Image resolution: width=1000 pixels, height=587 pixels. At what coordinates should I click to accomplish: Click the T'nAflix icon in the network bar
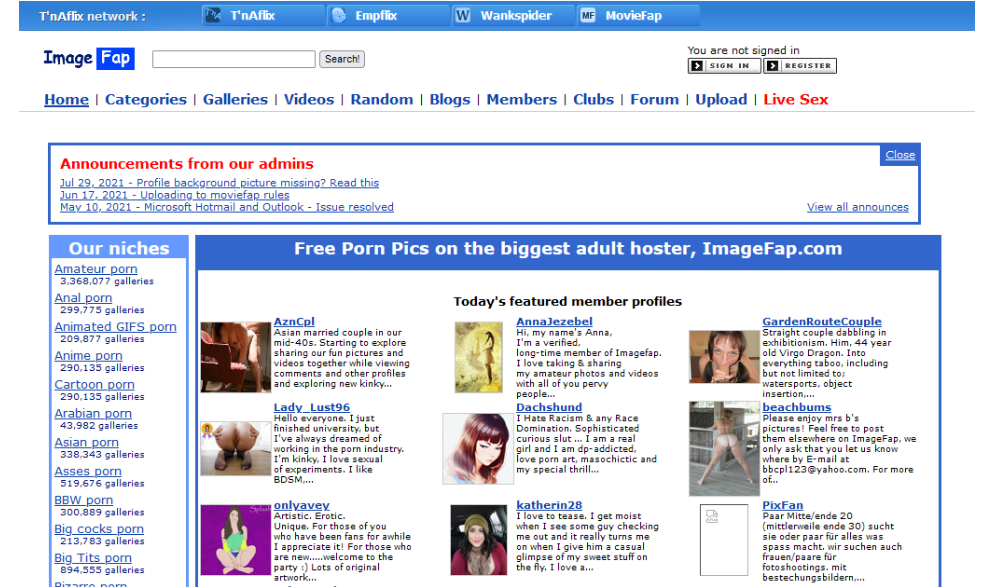[213, 15]
